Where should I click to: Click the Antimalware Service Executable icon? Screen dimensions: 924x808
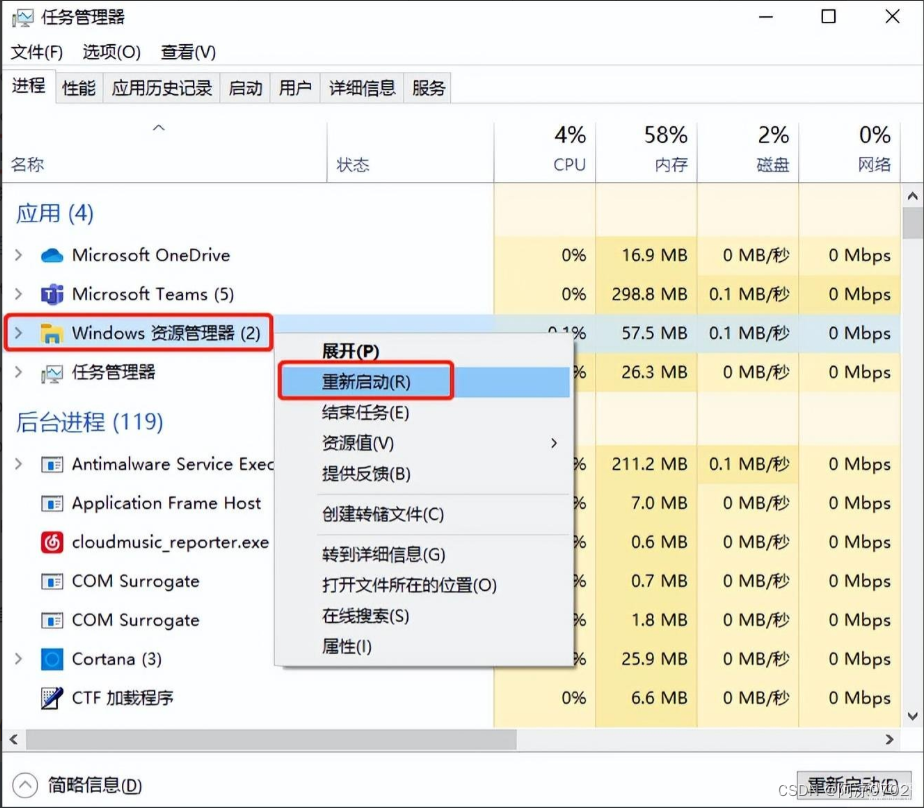point(52,465)
